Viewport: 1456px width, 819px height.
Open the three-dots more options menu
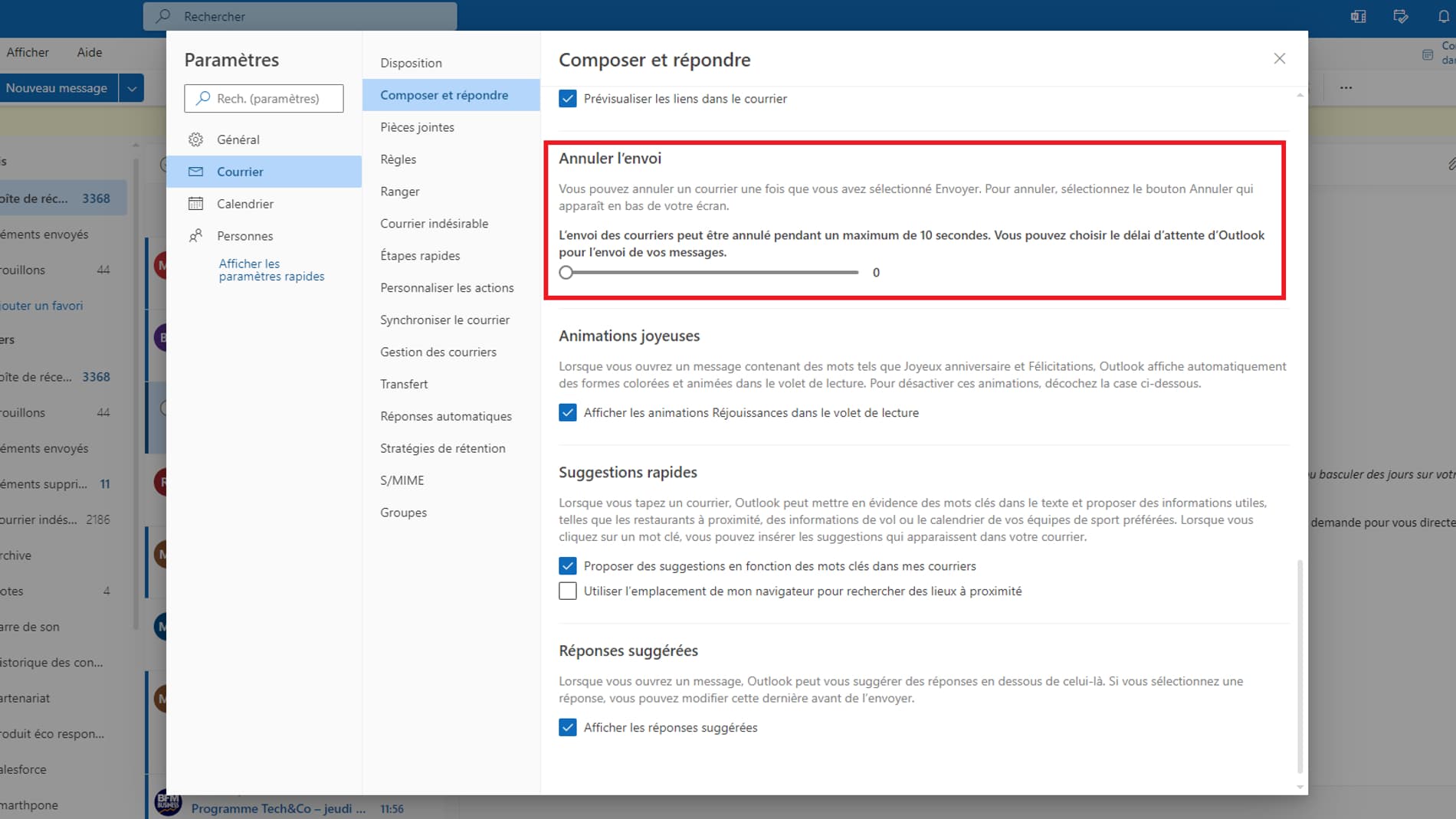1346,88
